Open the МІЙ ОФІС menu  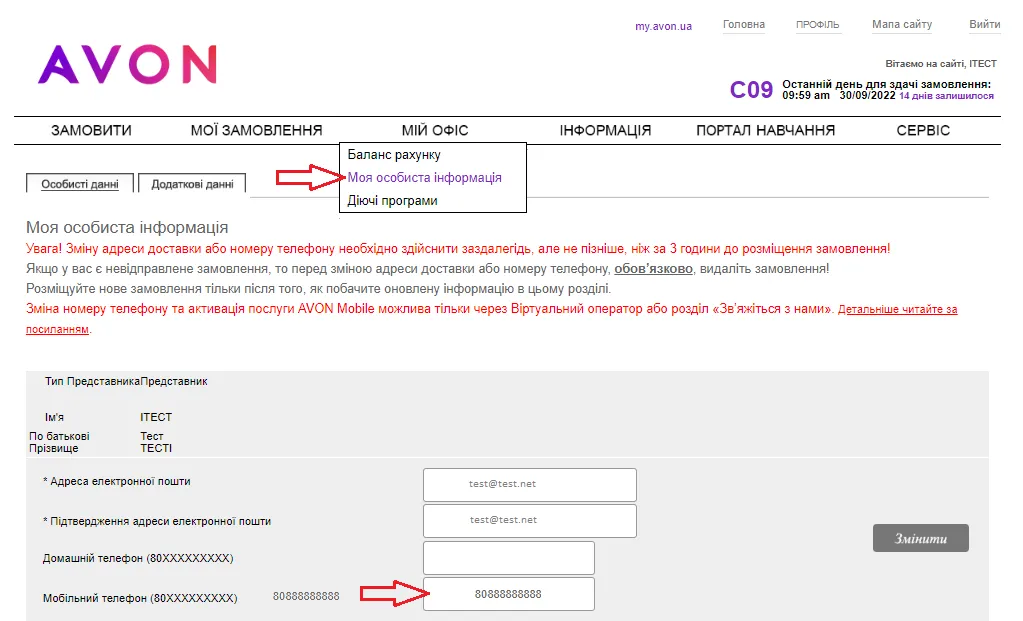pos(435,130)
